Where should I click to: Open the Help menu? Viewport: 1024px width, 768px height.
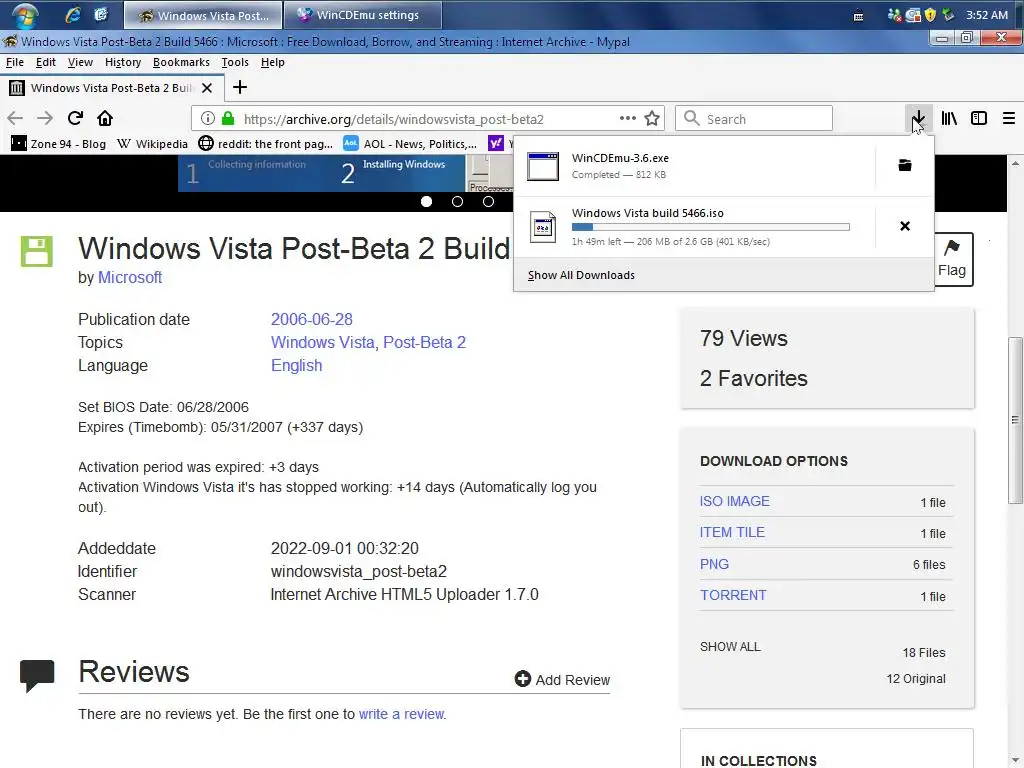coord(272,62)
